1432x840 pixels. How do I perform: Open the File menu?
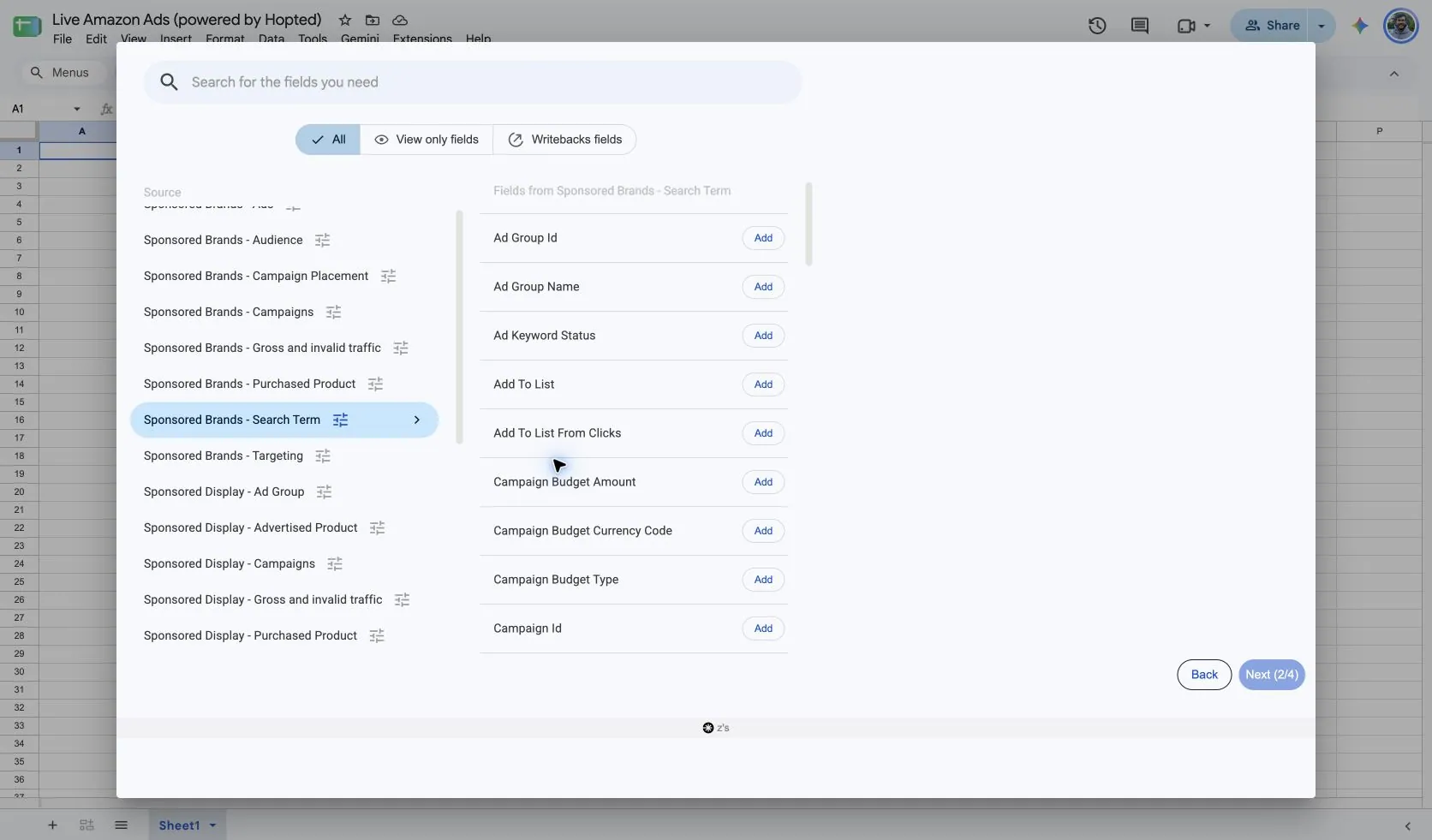[x=63, y=39]
